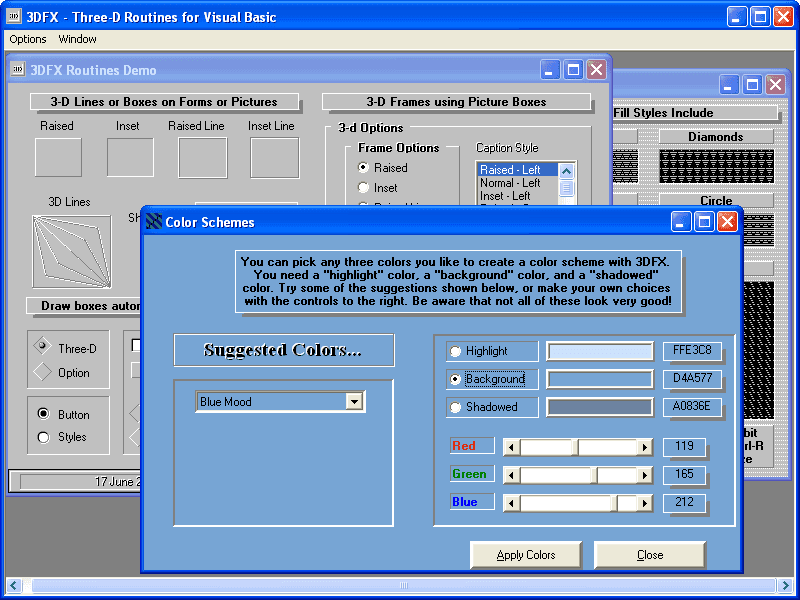Viewport: 800px width, 600px height.
Task: Select Normal - Left in Caption Style list
Action: (x=517, y=183)
